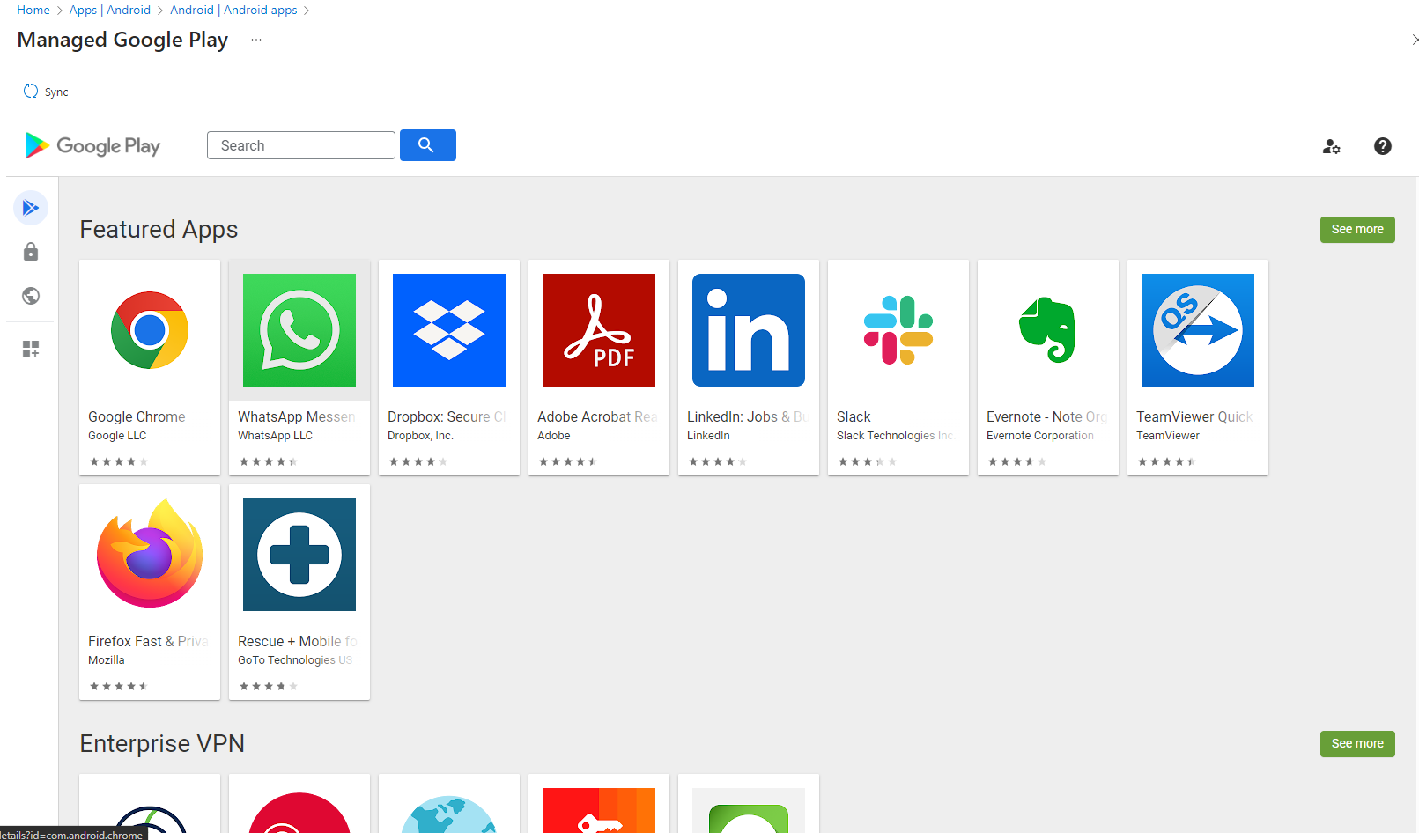This screenshot has width=1419, height=840.
Task: Click inside the Search input field
Action: (300, 144)
